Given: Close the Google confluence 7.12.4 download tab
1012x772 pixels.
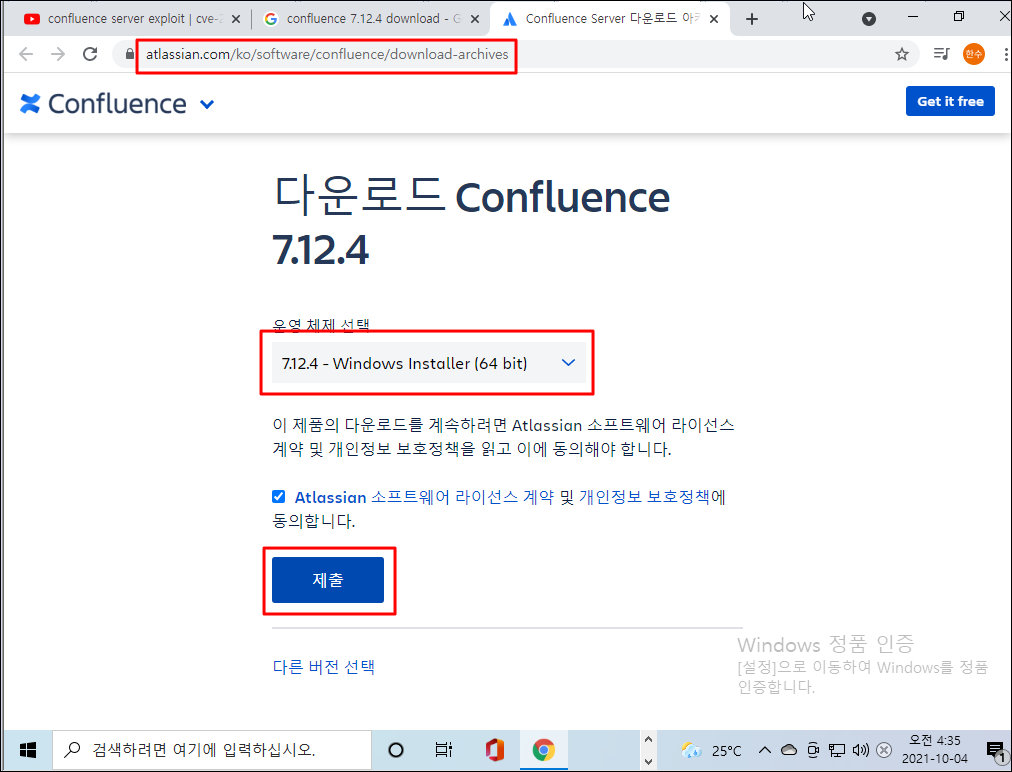Looking at the screenshot, I should pos(475,19).
